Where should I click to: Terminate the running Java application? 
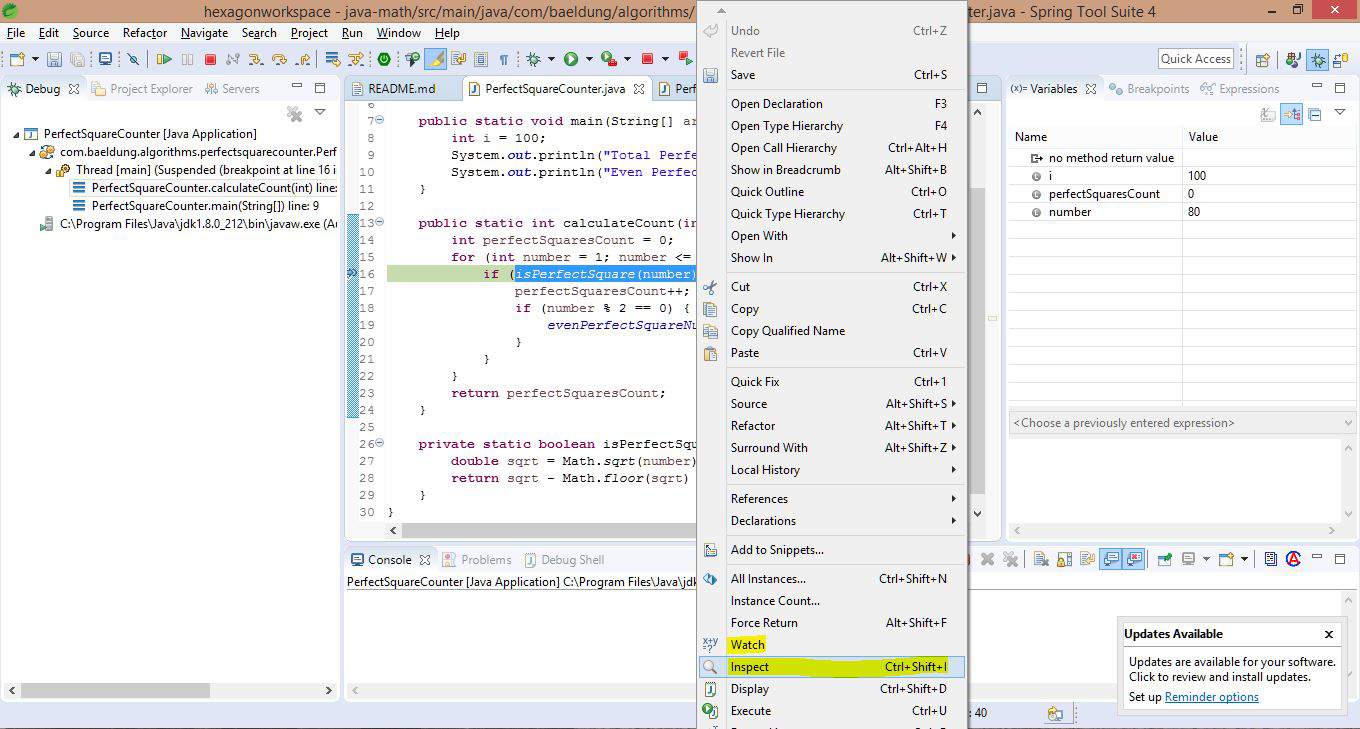[x=211, y=59]
